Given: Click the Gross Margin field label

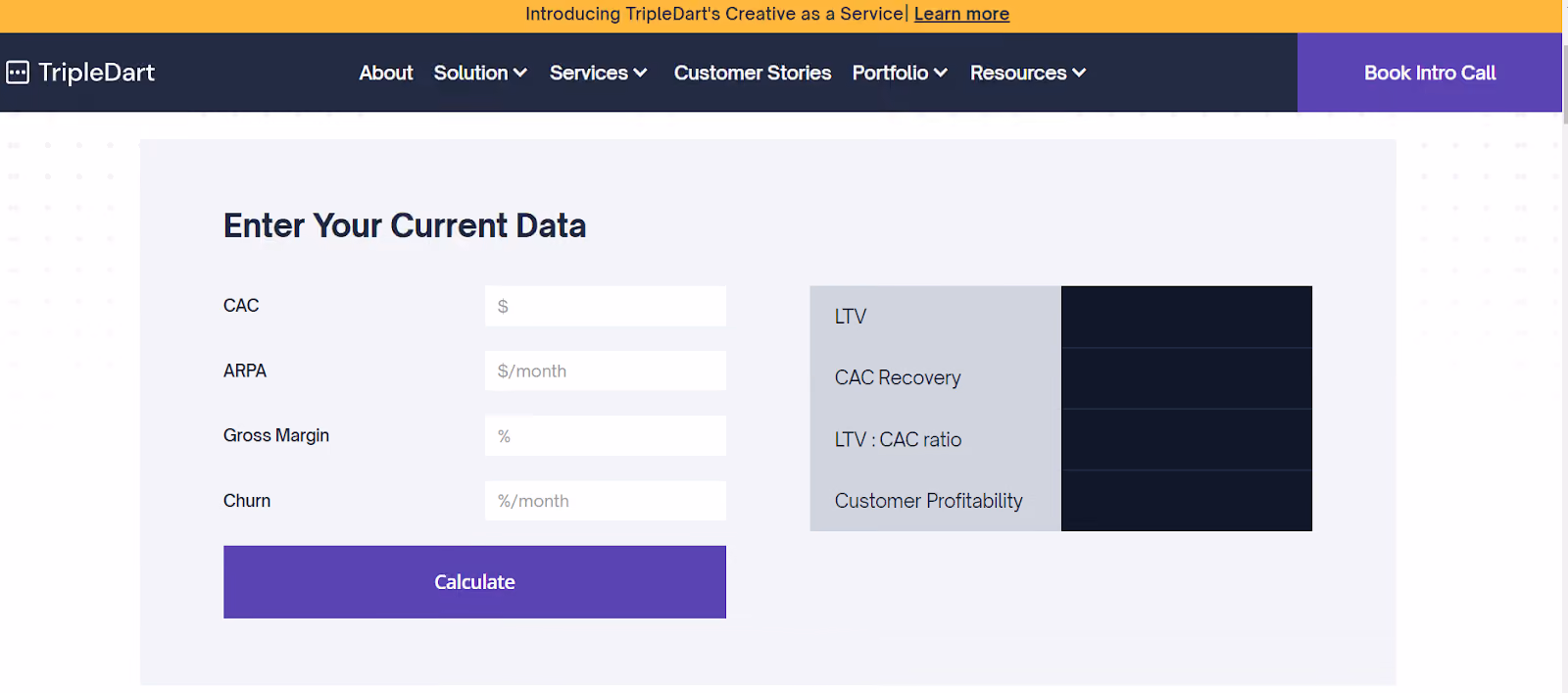Looking at the screenshot, I should pos(276,435).
